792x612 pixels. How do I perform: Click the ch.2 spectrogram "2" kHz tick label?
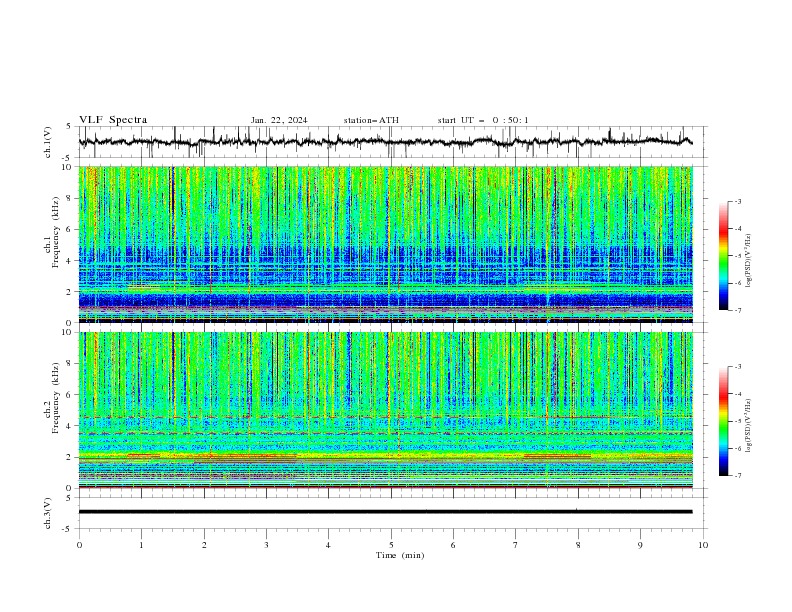(x=70, y=457)
